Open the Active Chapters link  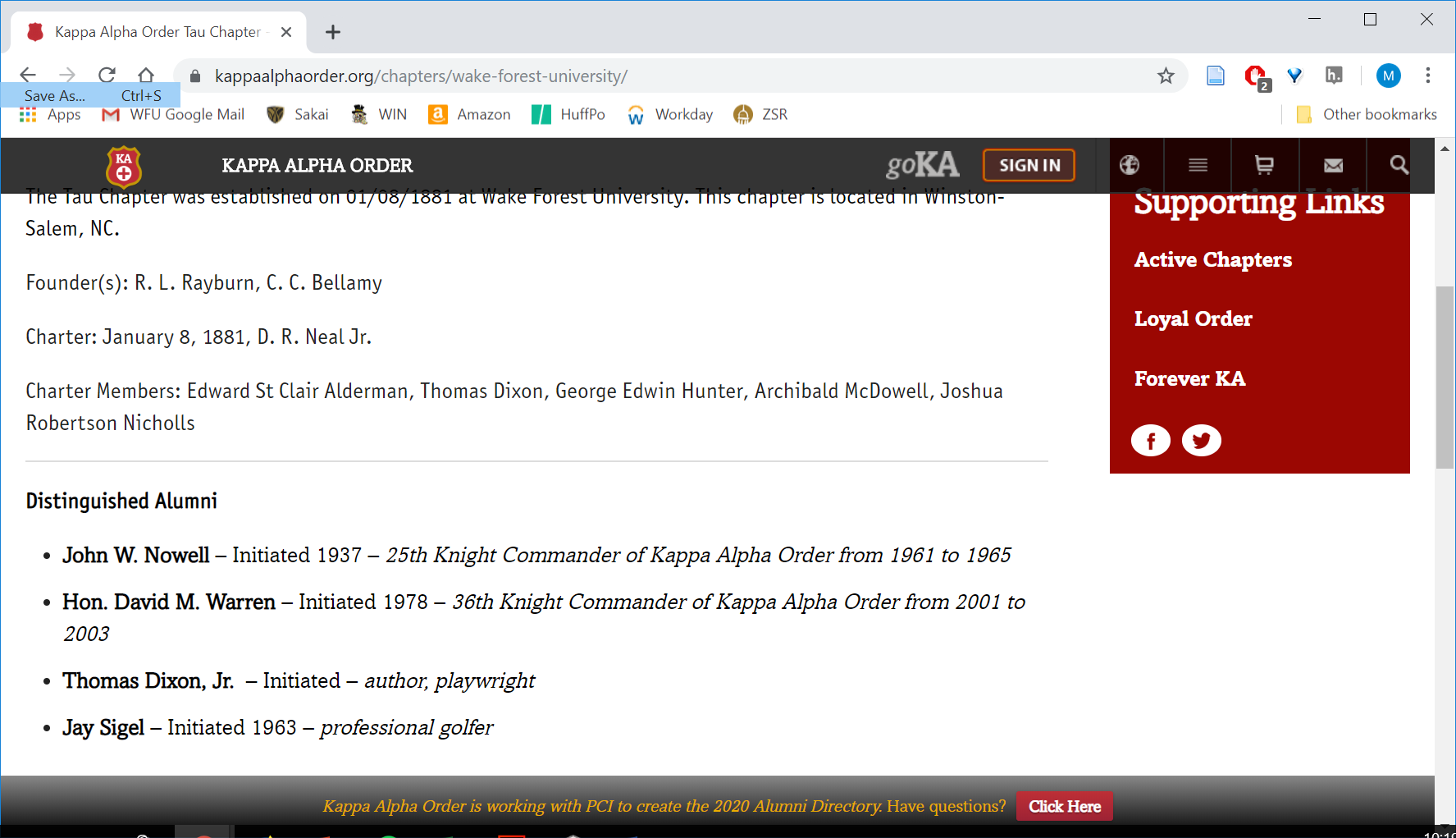click(x=1212, y=260)
